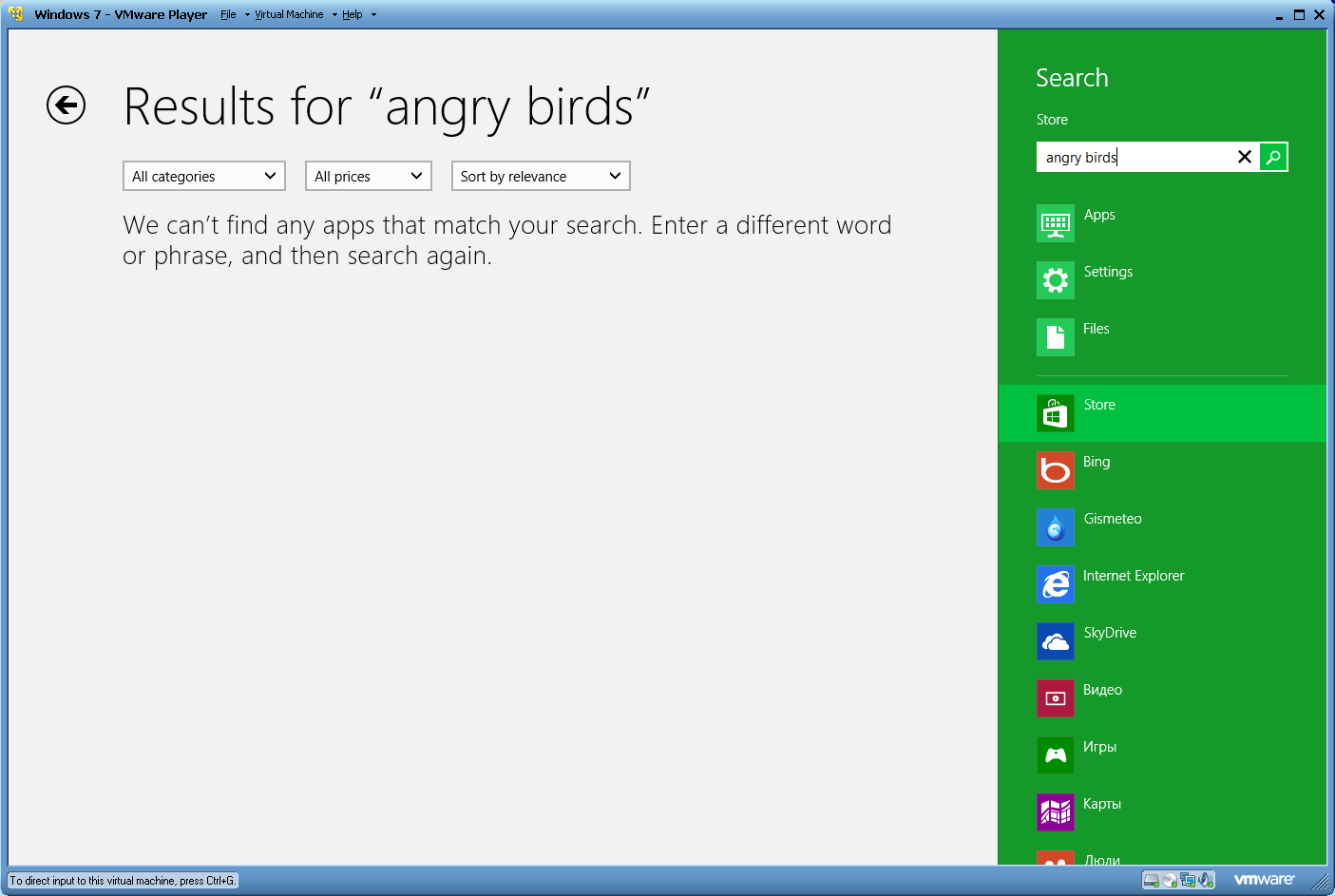Open the All prices dropdown
This screenshot has width=1335, height=896.
pos(368,176)
